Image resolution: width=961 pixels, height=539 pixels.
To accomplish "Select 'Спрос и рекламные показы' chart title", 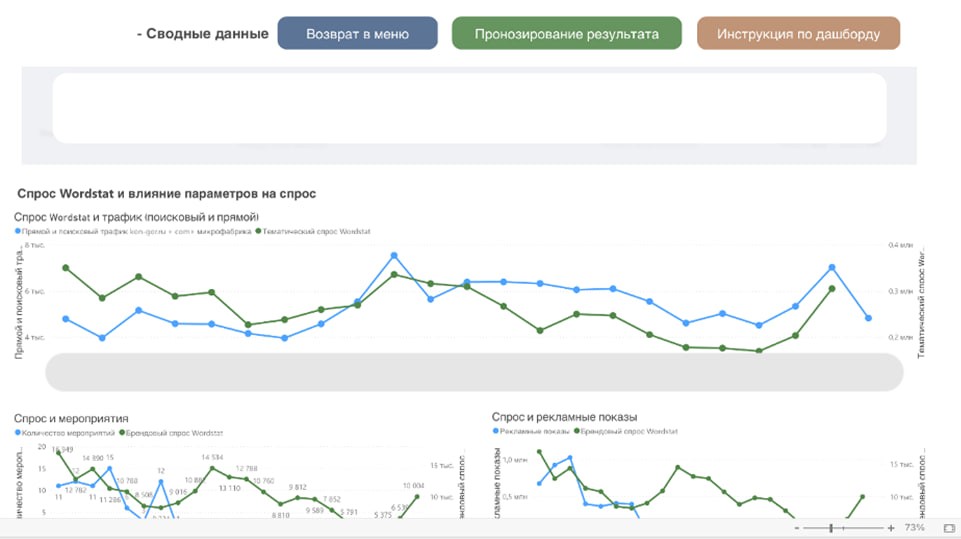I will (564, 417).
